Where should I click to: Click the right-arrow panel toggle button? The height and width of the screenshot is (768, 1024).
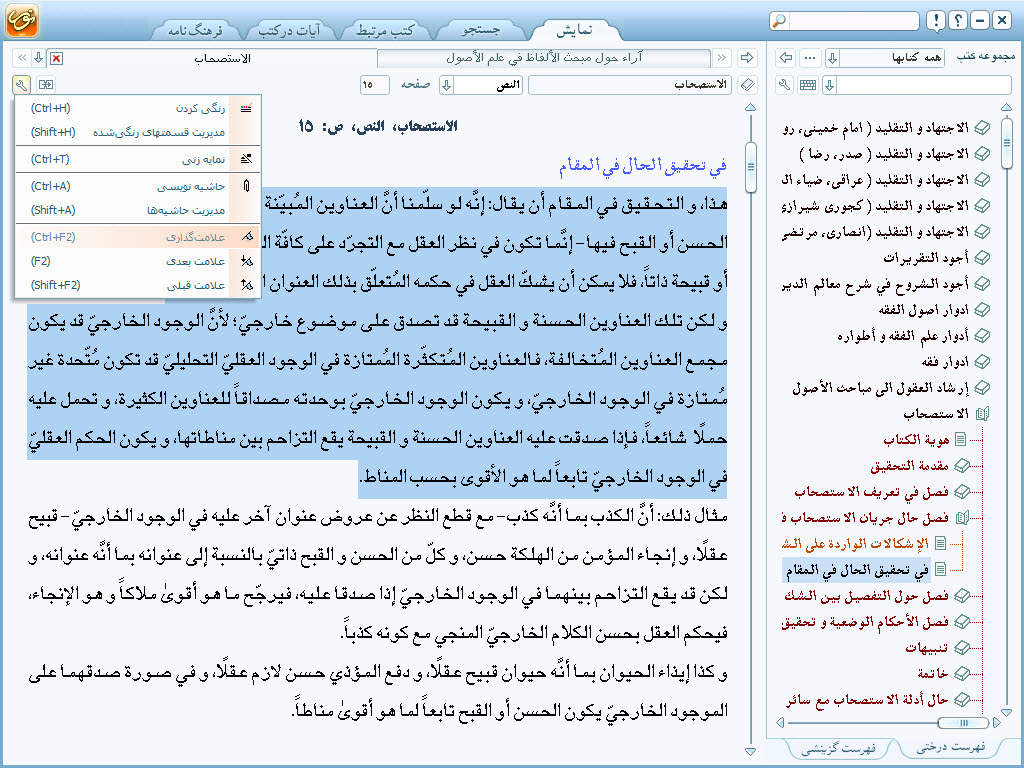tap(746, 58)
